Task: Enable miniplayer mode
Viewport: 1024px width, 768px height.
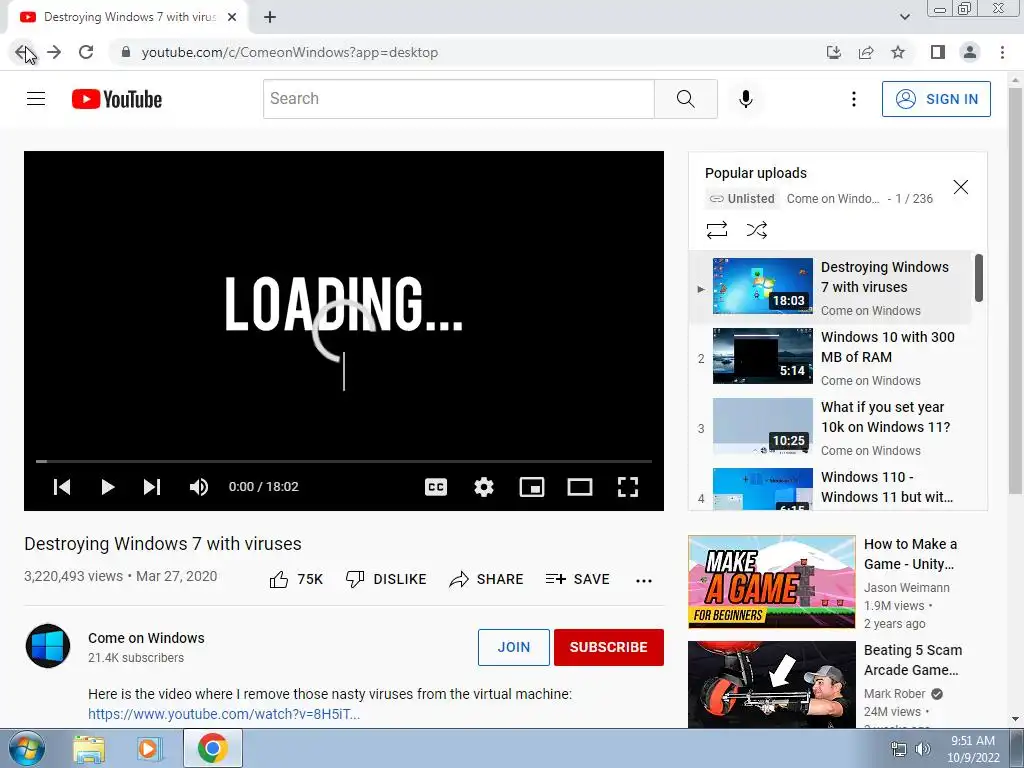Action: (x=532, y=487)
